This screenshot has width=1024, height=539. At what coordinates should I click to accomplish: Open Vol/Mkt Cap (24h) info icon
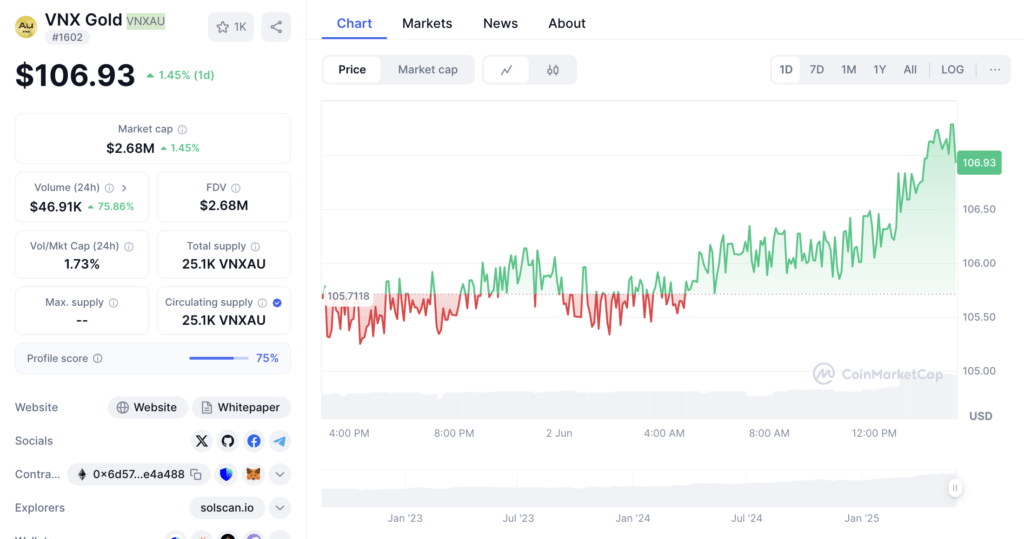click(129, 246)
